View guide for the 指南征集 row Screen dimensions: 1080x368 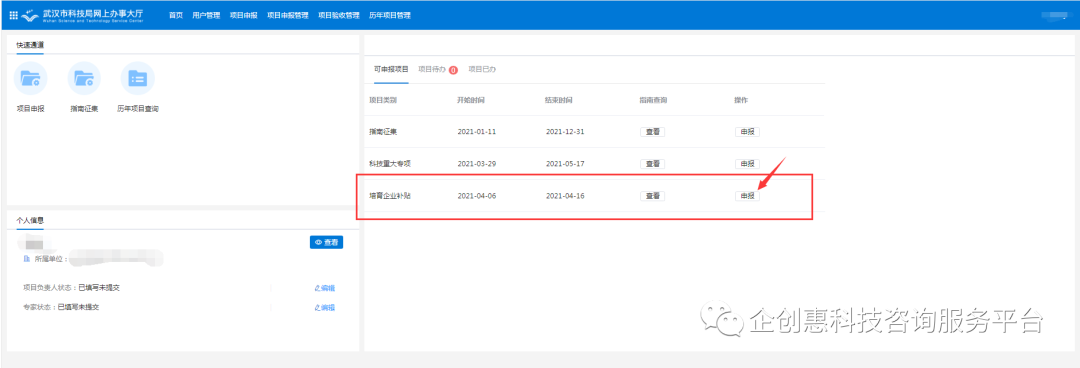click(652, 132)
